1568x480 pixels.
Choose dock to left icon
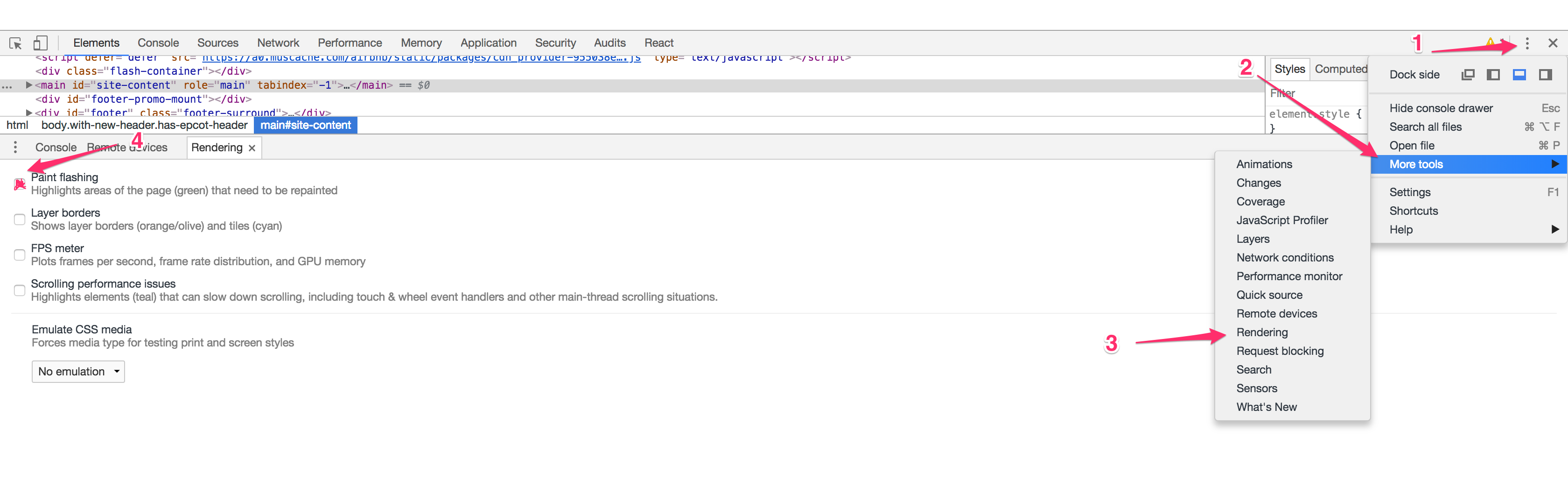point(1493,74)
